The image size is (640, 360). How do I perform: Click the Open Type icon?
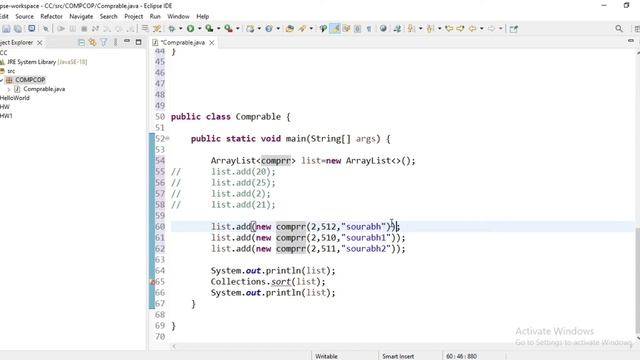coord(290,29)
